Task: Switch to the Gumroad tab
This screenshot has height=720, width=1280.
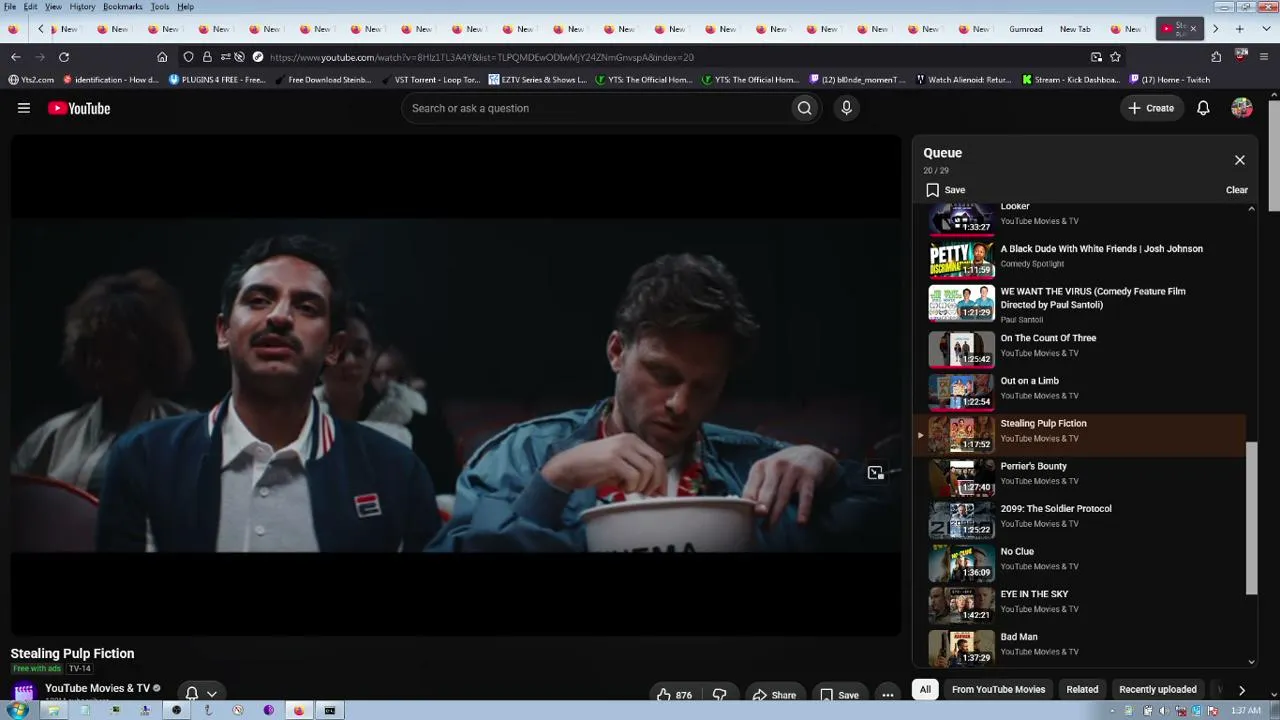Action: tap(1025, 29)
